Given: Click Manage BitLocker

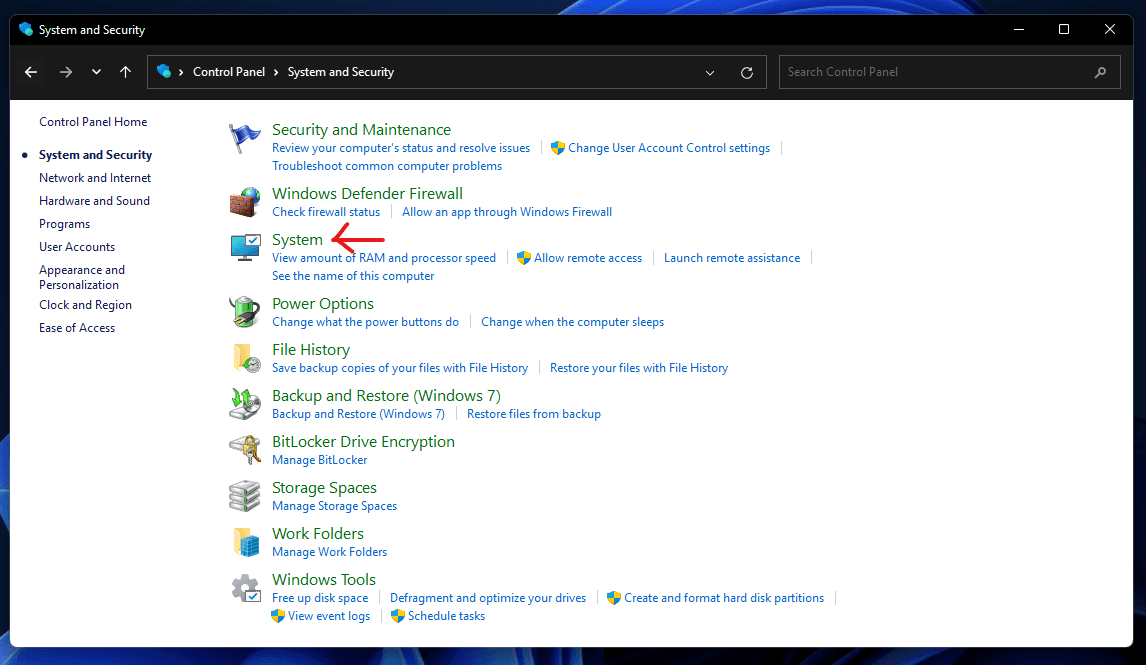Looking at the screenshot, I should (x=319, y=460).
